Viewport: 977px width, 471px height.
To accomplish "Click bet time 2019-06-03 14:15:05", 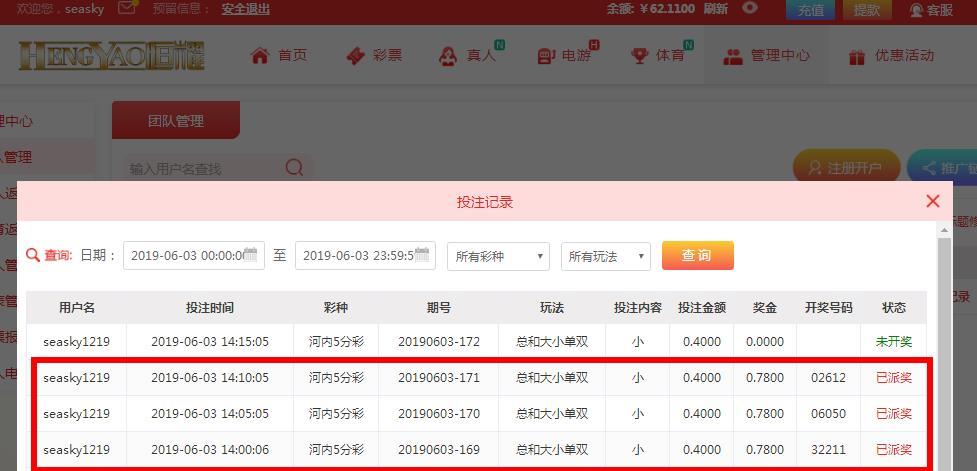I will tap(210, 341).
